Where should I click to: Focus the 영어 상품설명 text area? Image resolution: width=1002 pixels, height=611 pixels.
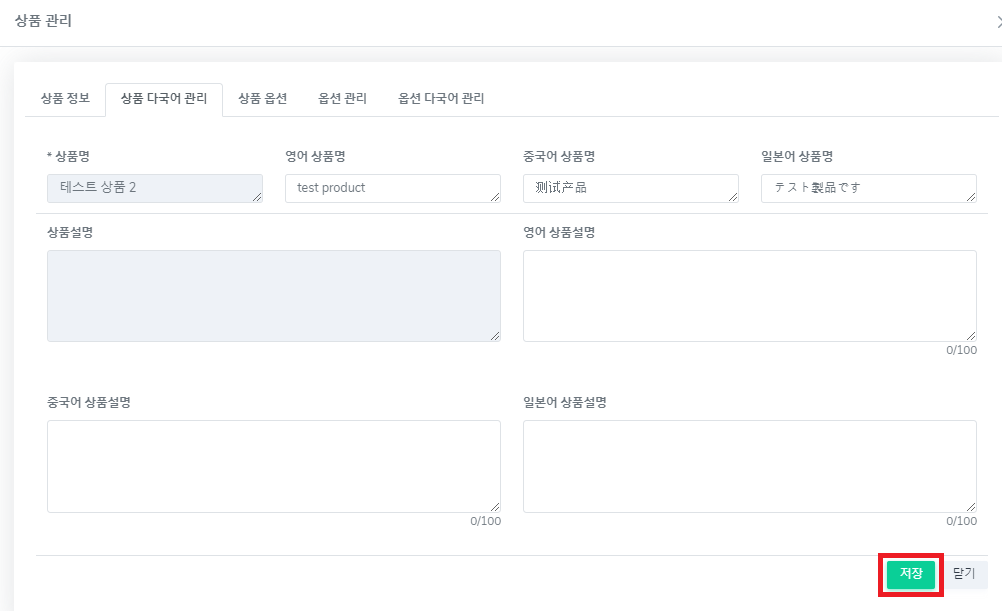point(749,295)
